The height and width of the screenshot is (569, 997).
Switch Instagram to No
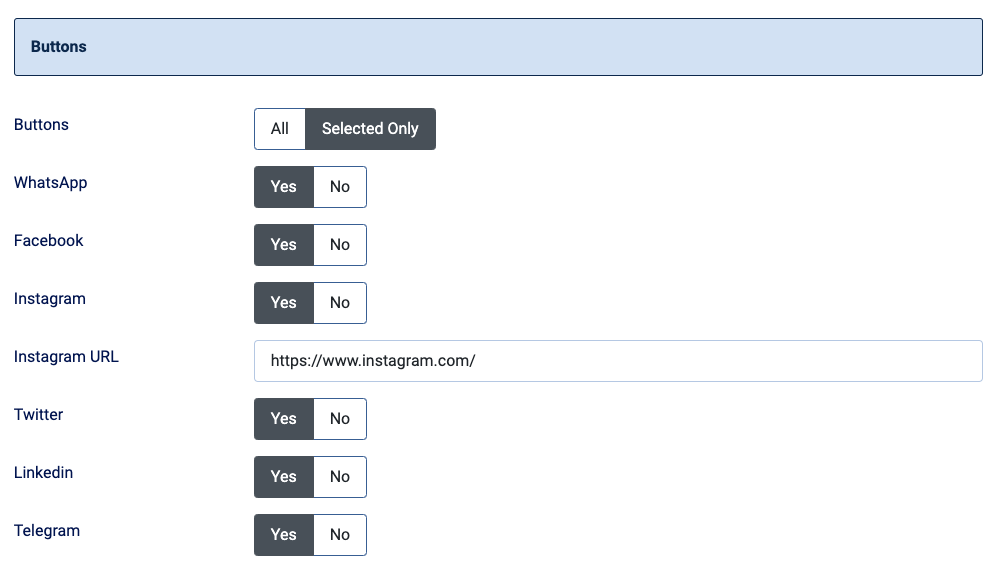pos(340,303)
